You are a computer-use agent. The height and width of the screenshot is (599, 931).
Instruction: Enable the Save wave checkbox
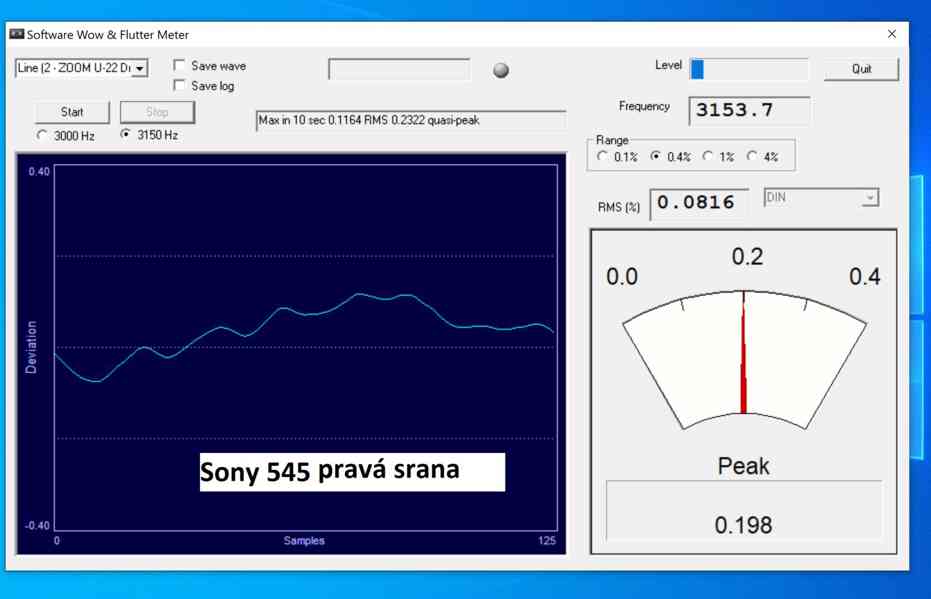(180, 66)
